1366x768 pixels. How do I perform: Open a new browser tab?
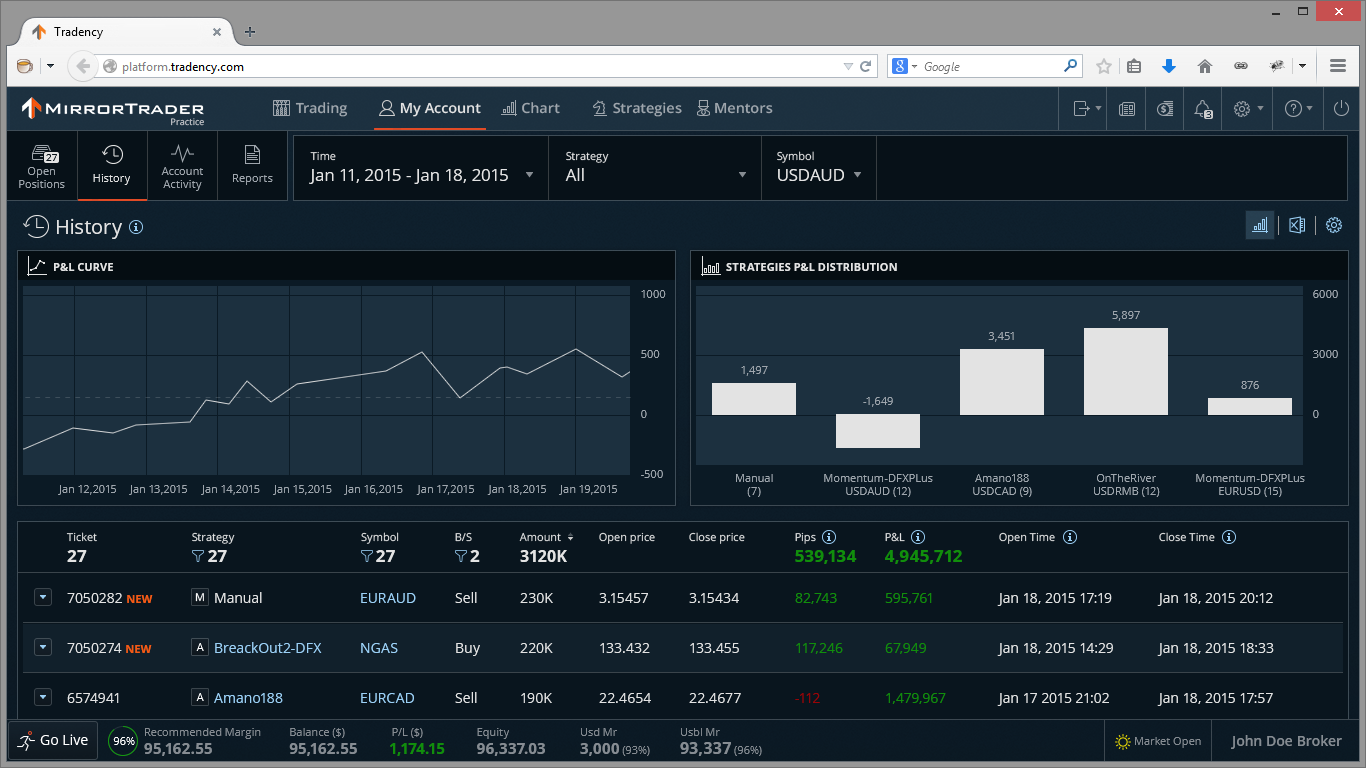pyautogui.click(x=250, y=32)
